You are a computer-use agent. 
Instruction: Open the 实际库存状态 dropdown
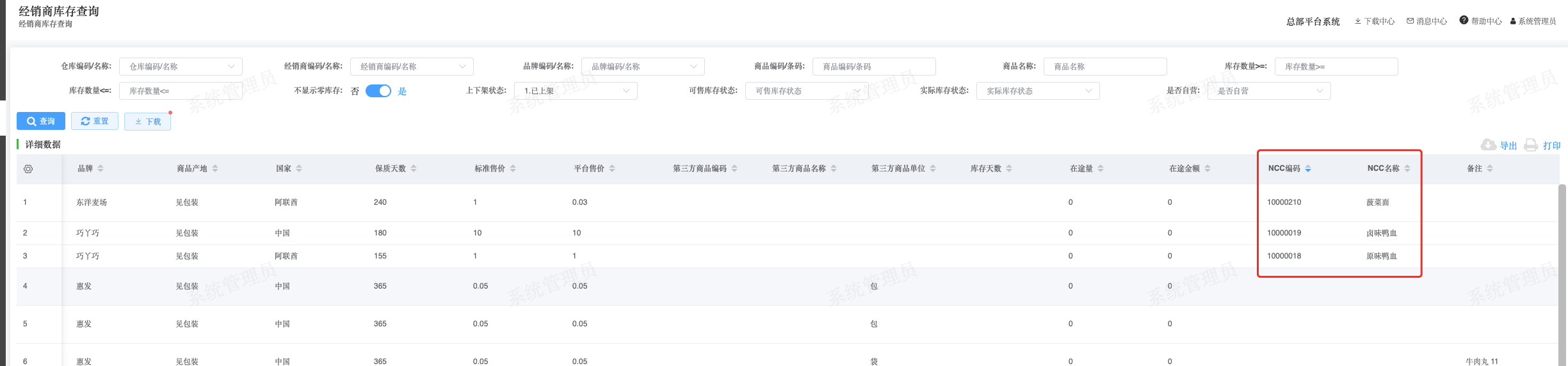click(1038, 91)
